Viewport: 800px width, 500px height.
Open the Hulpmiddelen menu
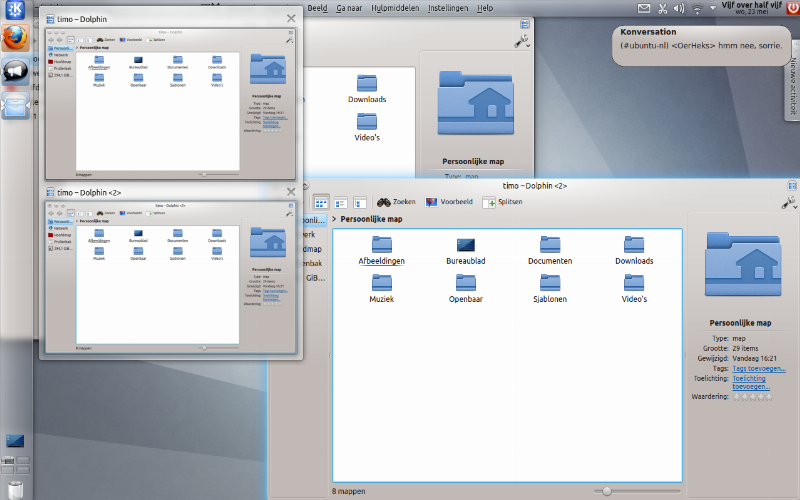click(395, 8)
